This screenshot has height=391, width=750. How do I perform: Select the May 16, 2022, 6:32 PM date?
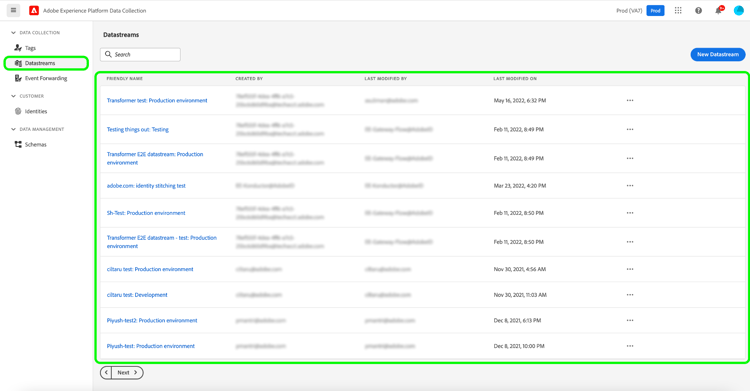[519, 101]
